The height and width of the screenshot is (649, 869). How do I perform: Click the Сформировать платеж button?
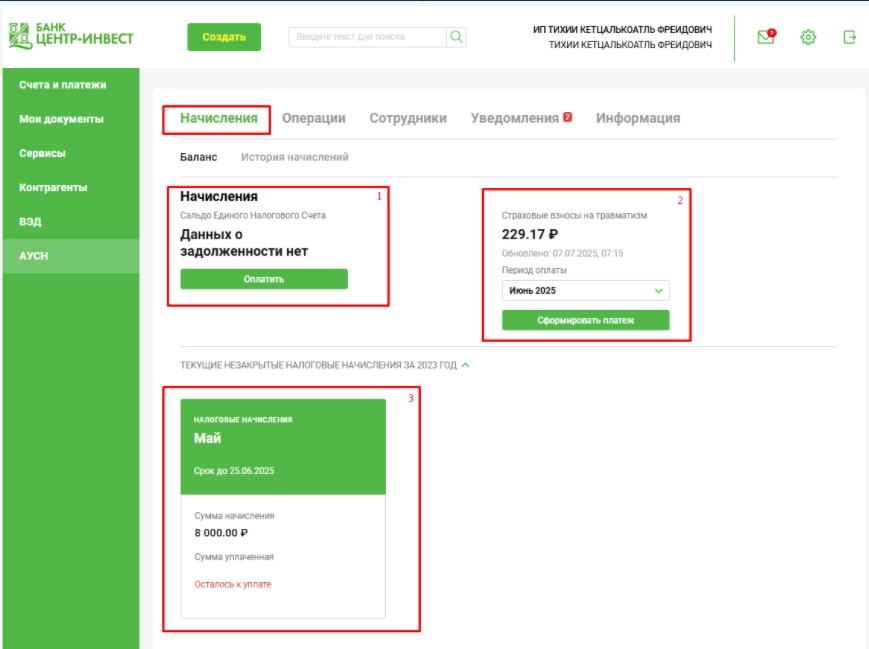[585, 320]
